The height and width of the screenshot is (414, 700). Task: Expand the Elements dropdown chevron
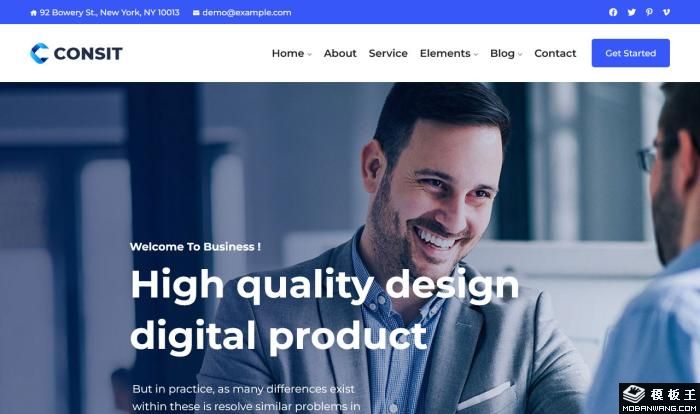point(476,54)
